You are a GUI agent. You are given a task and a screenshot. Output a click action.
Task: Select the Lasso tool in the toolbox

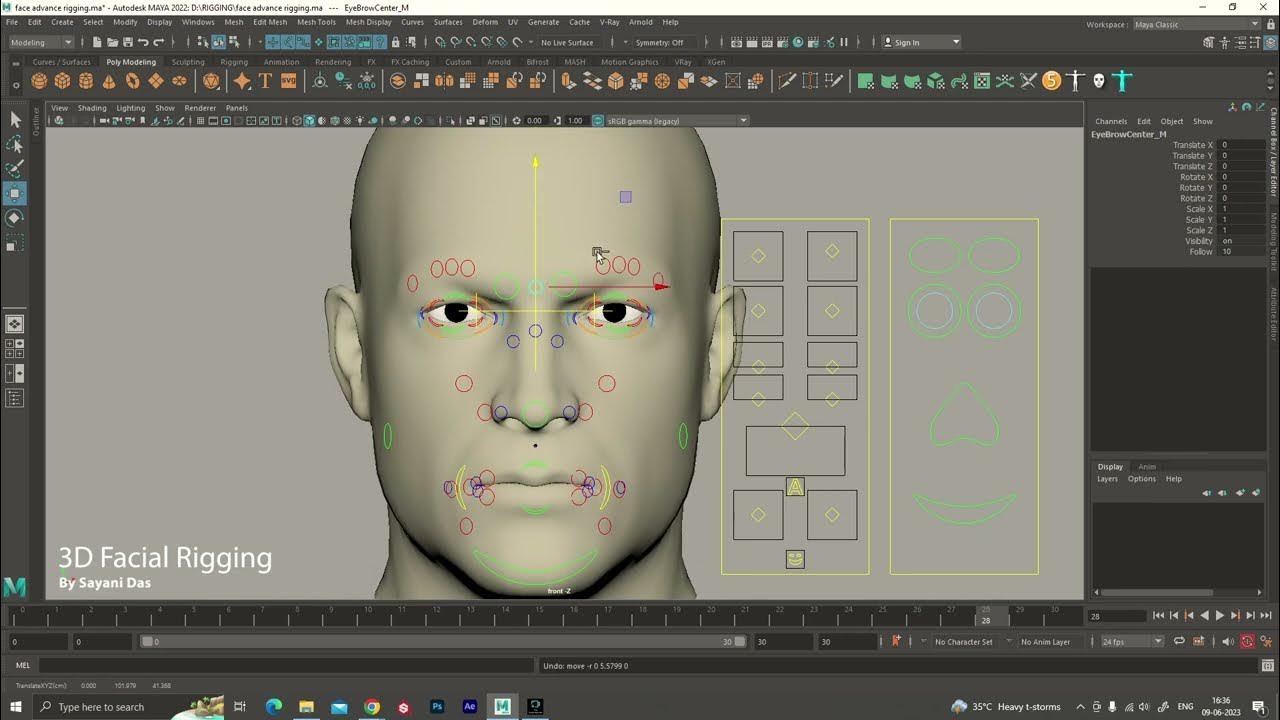click(15, 144)
